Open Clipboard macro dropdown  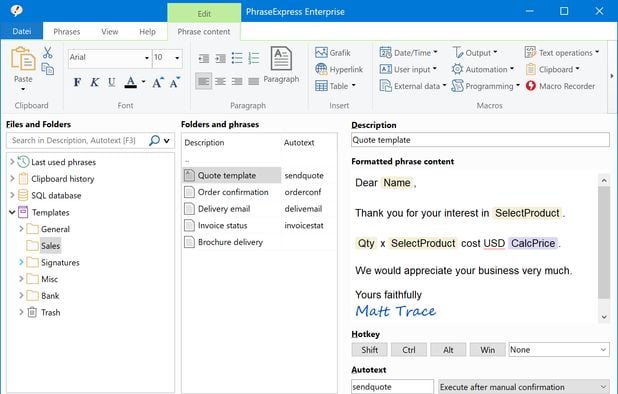click(x=577, y=69)
